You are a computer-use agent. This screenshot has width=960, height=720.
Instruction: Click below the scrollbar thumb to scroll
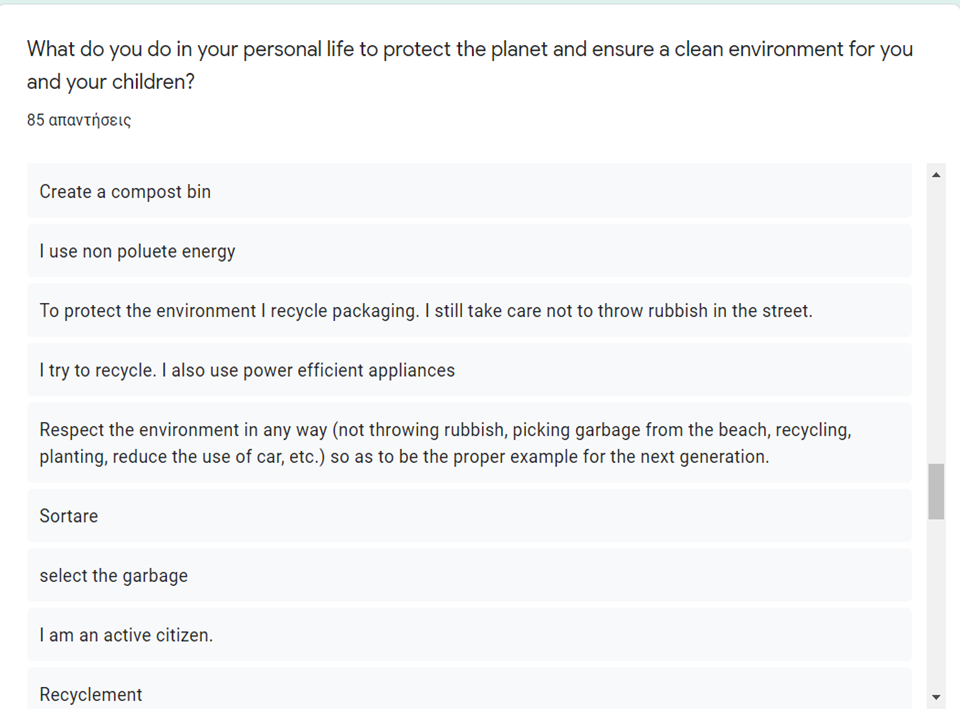tap(936, 600)
